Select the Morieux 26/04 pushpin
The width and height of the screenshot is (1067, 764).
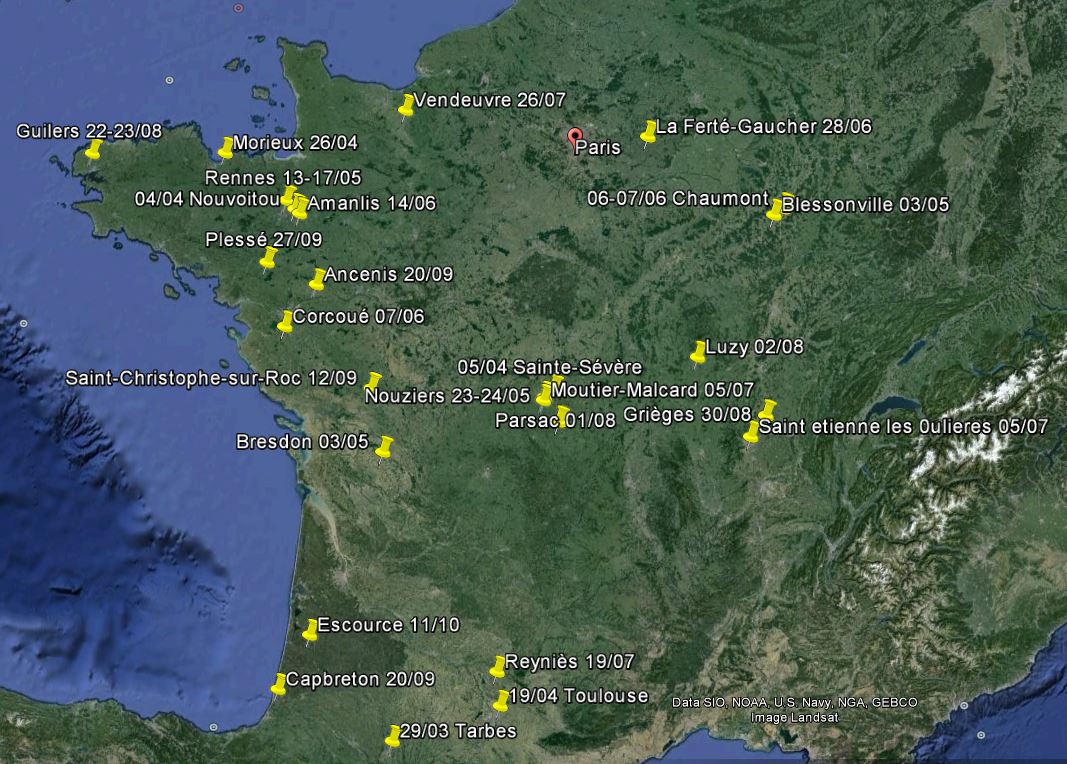coord(226,146)
